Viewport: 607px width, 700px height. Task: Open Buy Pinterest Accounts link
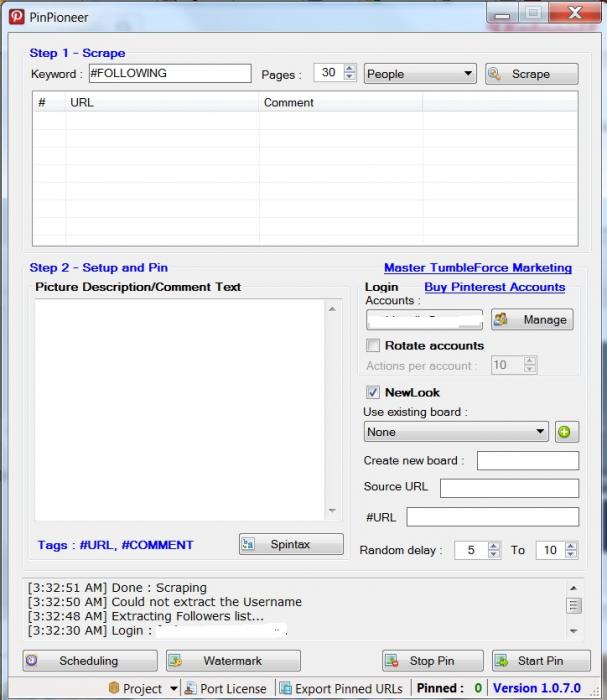pos(495,287)
